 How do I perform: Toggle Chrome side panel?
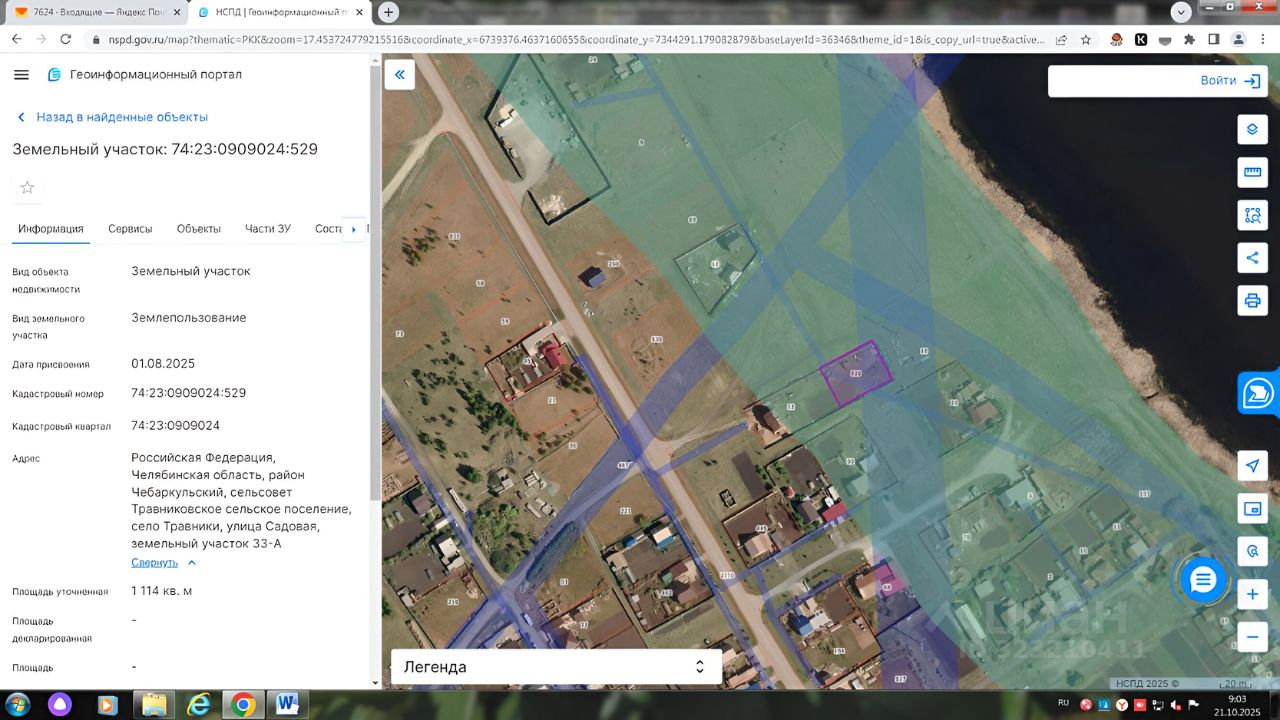1214,40
